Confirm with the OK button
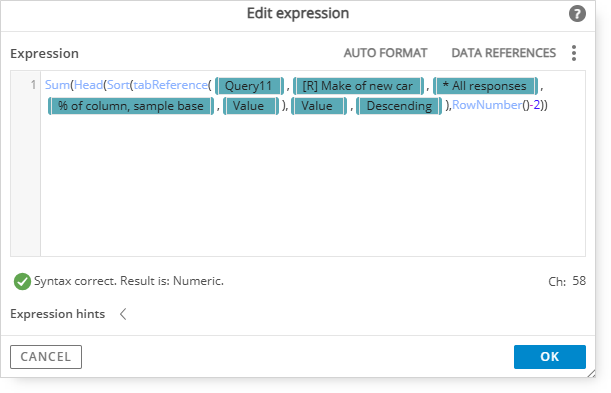 549,357
